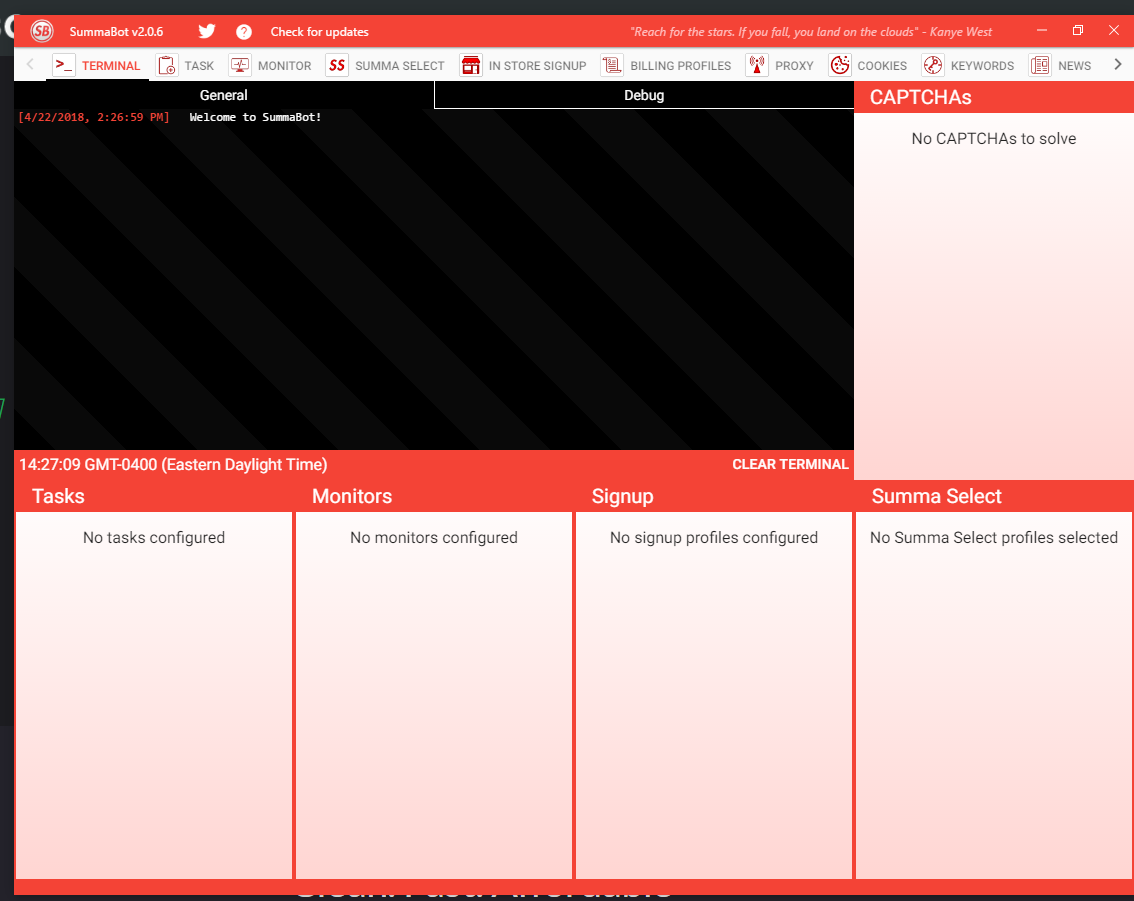Click the No monitors configured message
Viewport: 1134px width, 901px height.
click(434, 537)
